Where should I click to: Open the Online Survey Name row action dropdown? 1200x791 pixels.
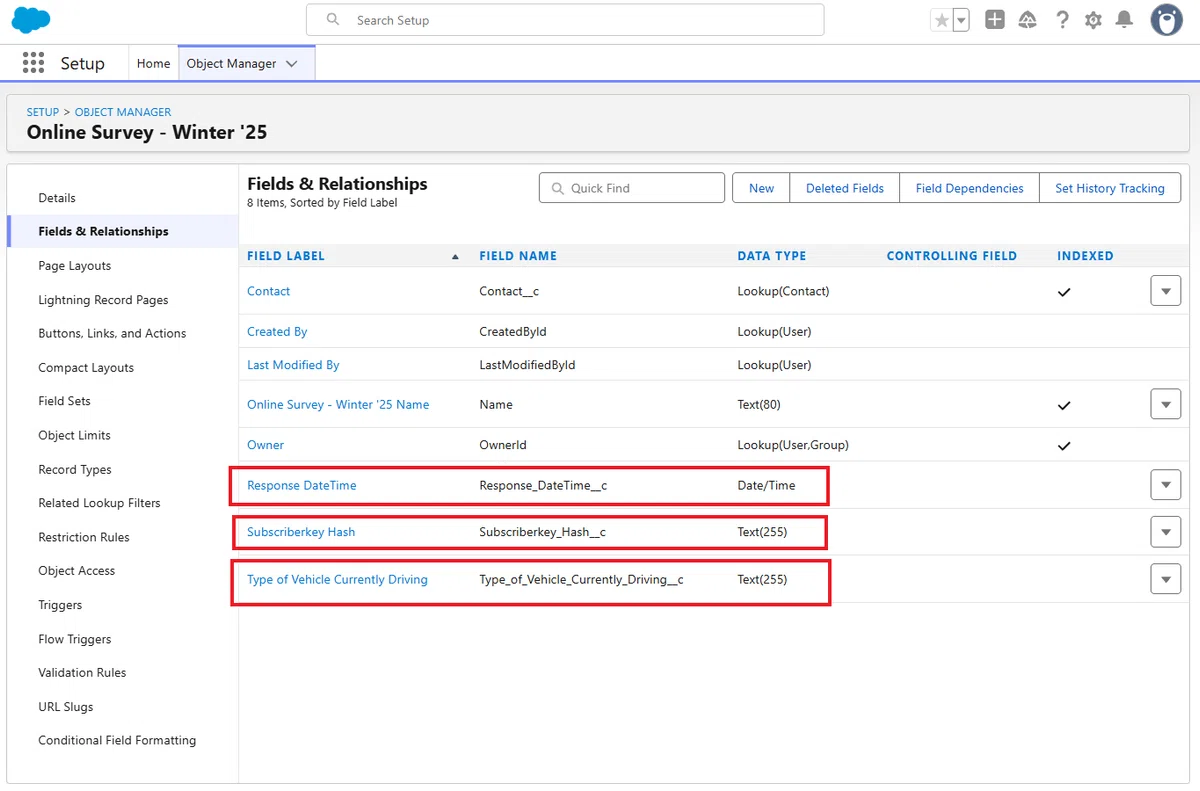(1165, 405)
